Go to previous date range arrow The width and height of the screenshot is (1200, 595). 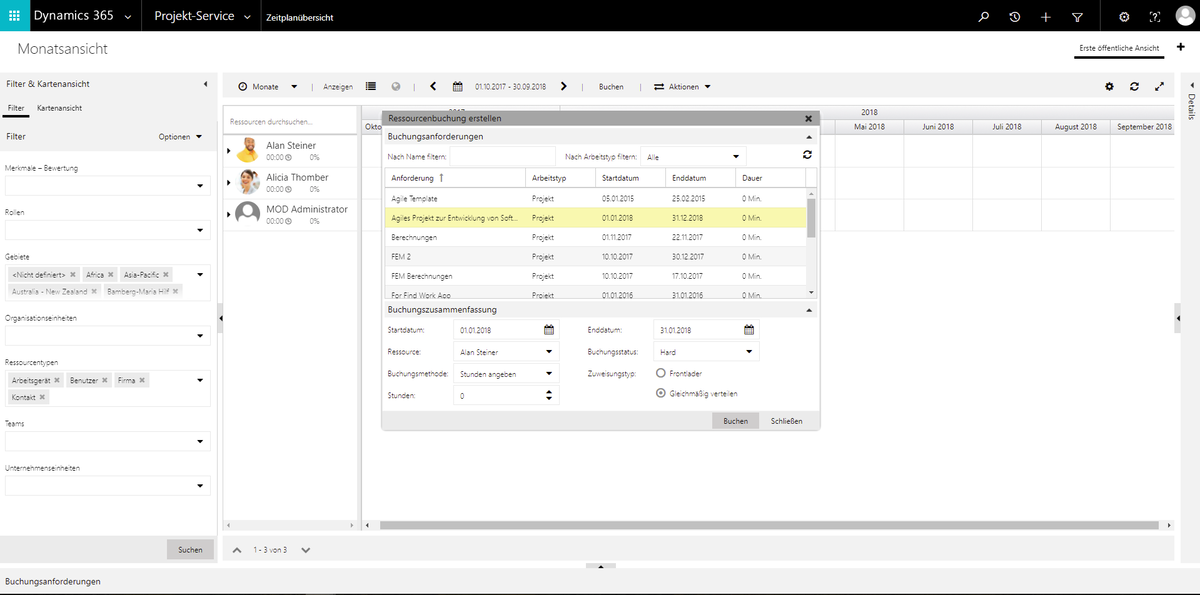433,87
